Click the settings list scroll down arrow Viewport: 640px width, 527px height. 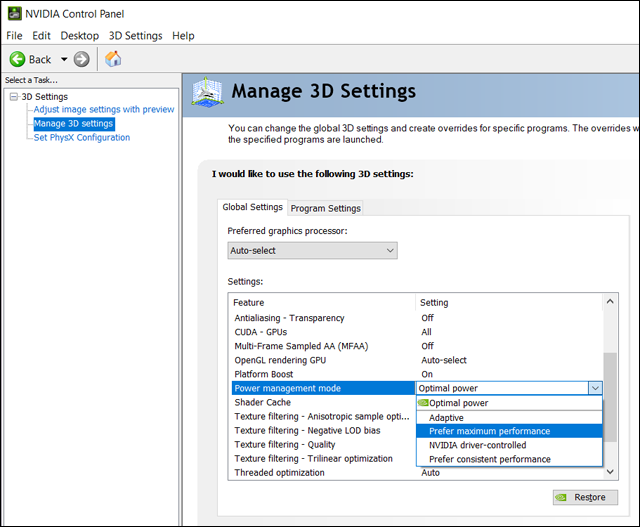click(x=610, y=472)
